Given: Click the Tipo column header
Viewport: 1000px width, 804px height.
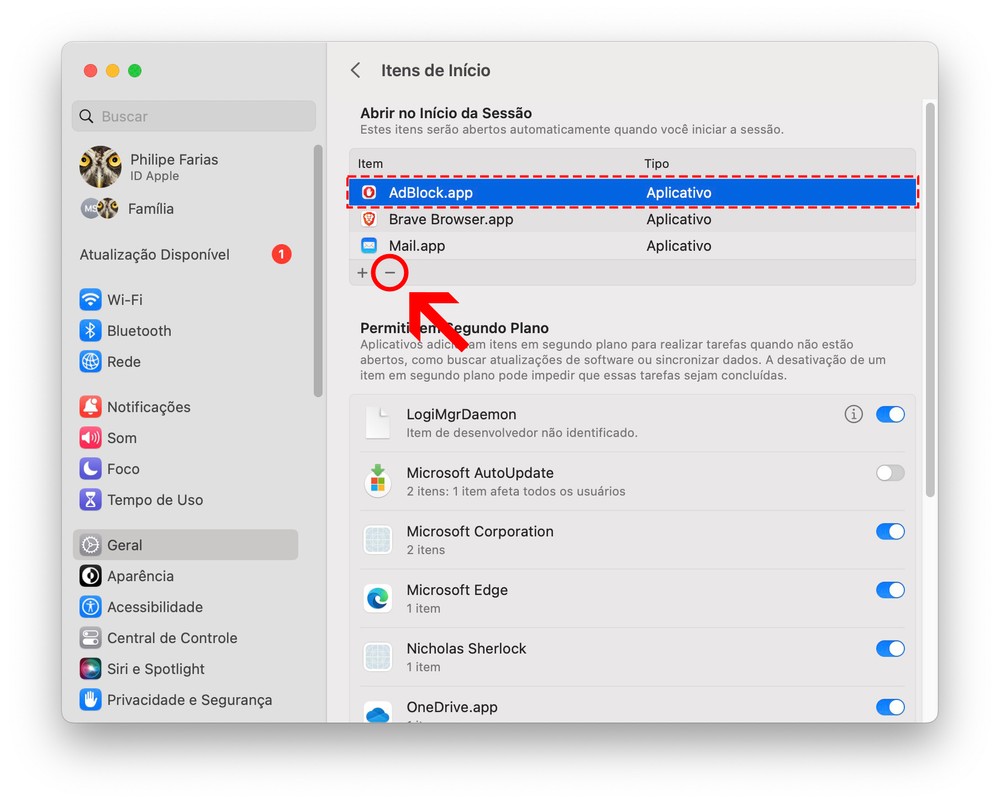Looking at the screenshot, I should pyautogui.click(x=656, y=163).
